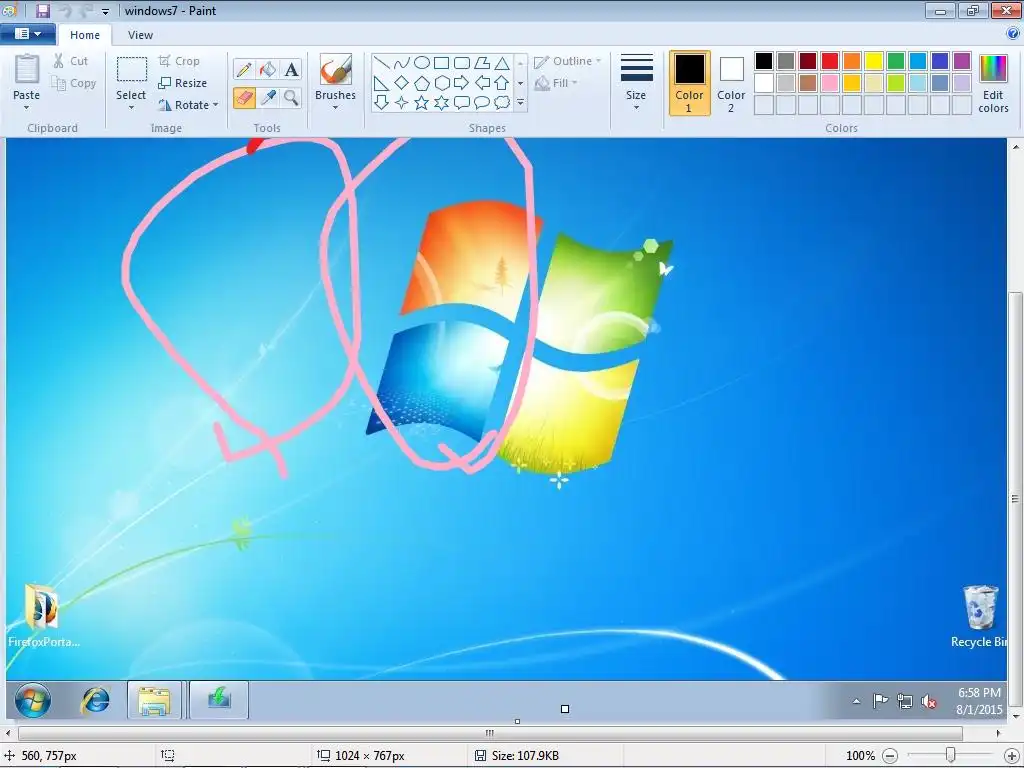Choose the Down arrow shape
Screen dimensions: 1024x768
tap(381, 103)
